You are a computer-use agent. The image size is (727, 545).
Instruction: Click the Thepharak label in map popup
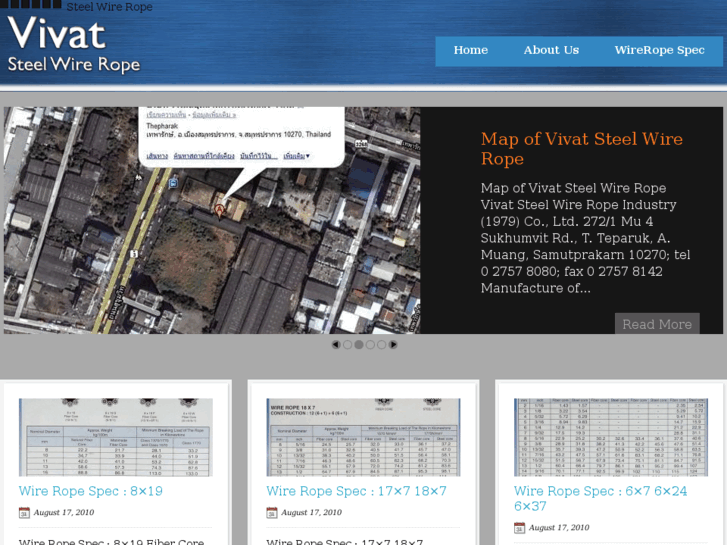tap(162, 126)
